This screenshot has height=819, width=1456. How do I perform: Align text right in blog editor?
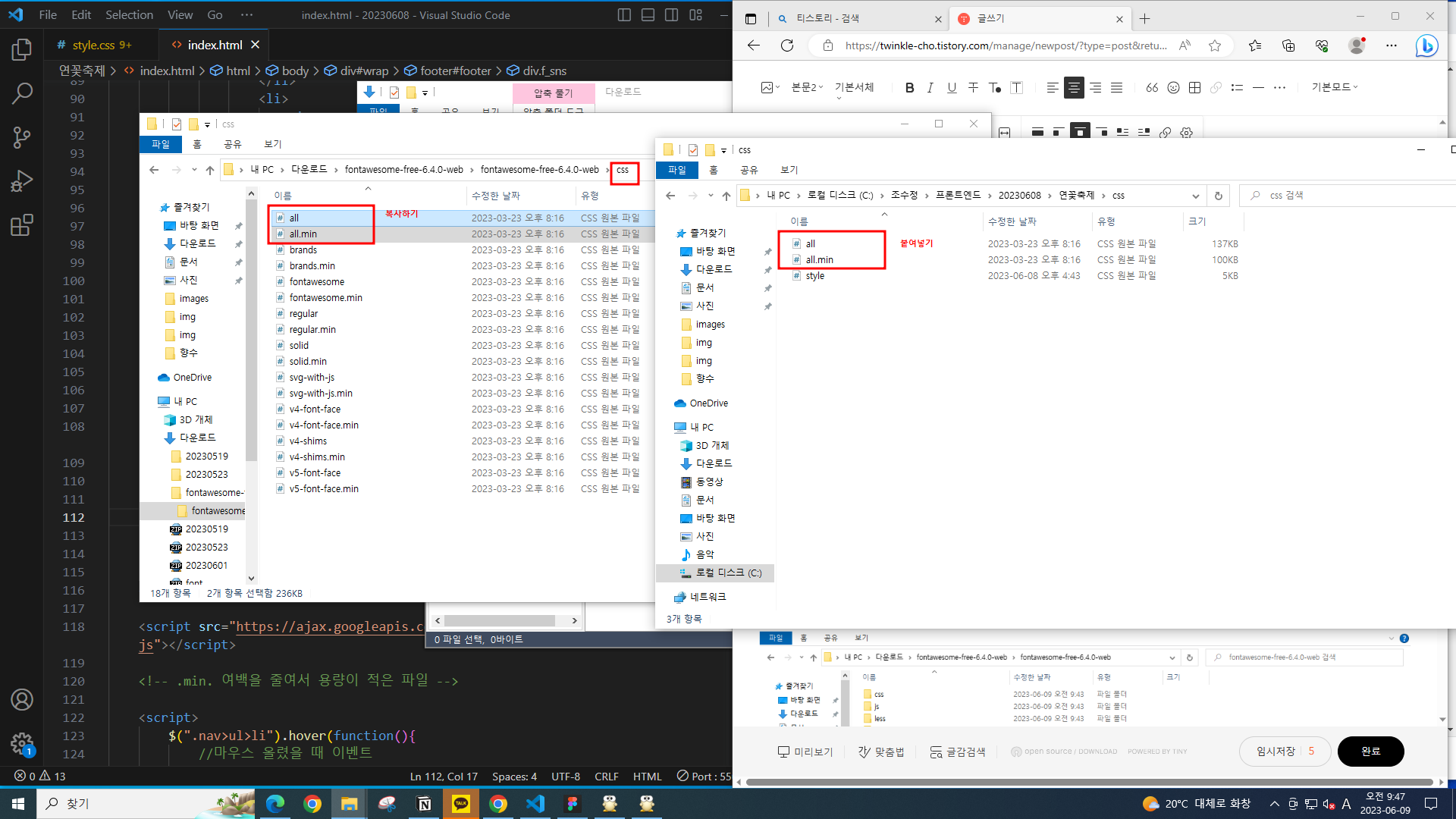[x=1095, y=88]
